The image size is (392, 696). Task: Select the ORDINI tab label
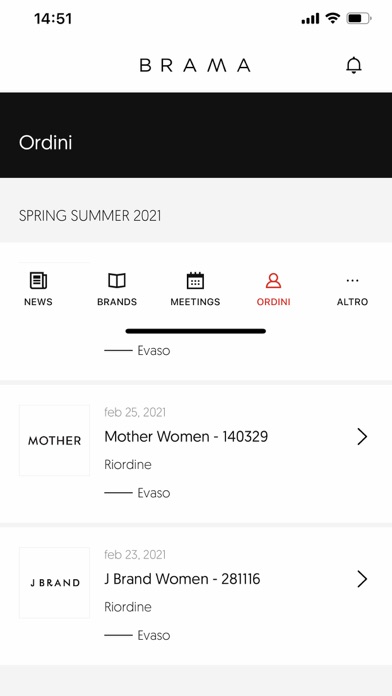pyautogui.click(x=273, y=302)
